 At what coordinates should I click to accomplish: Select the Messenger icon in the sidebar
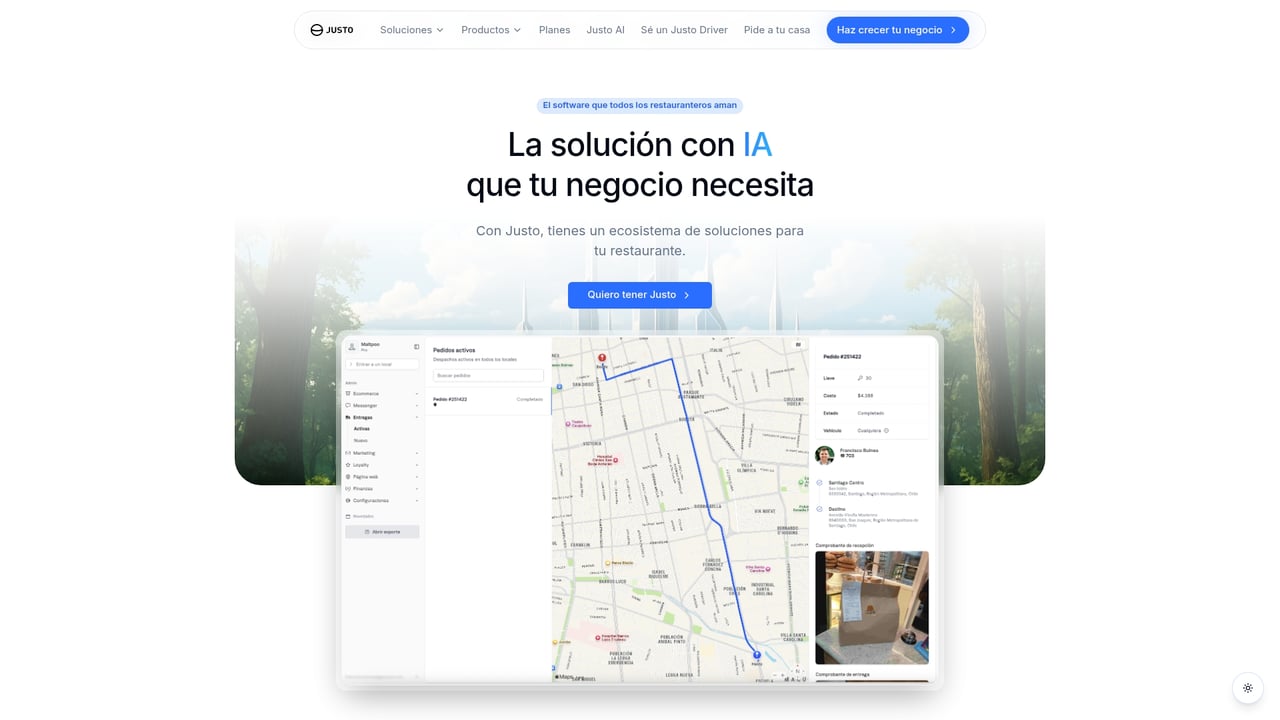[x=347, y=405]
